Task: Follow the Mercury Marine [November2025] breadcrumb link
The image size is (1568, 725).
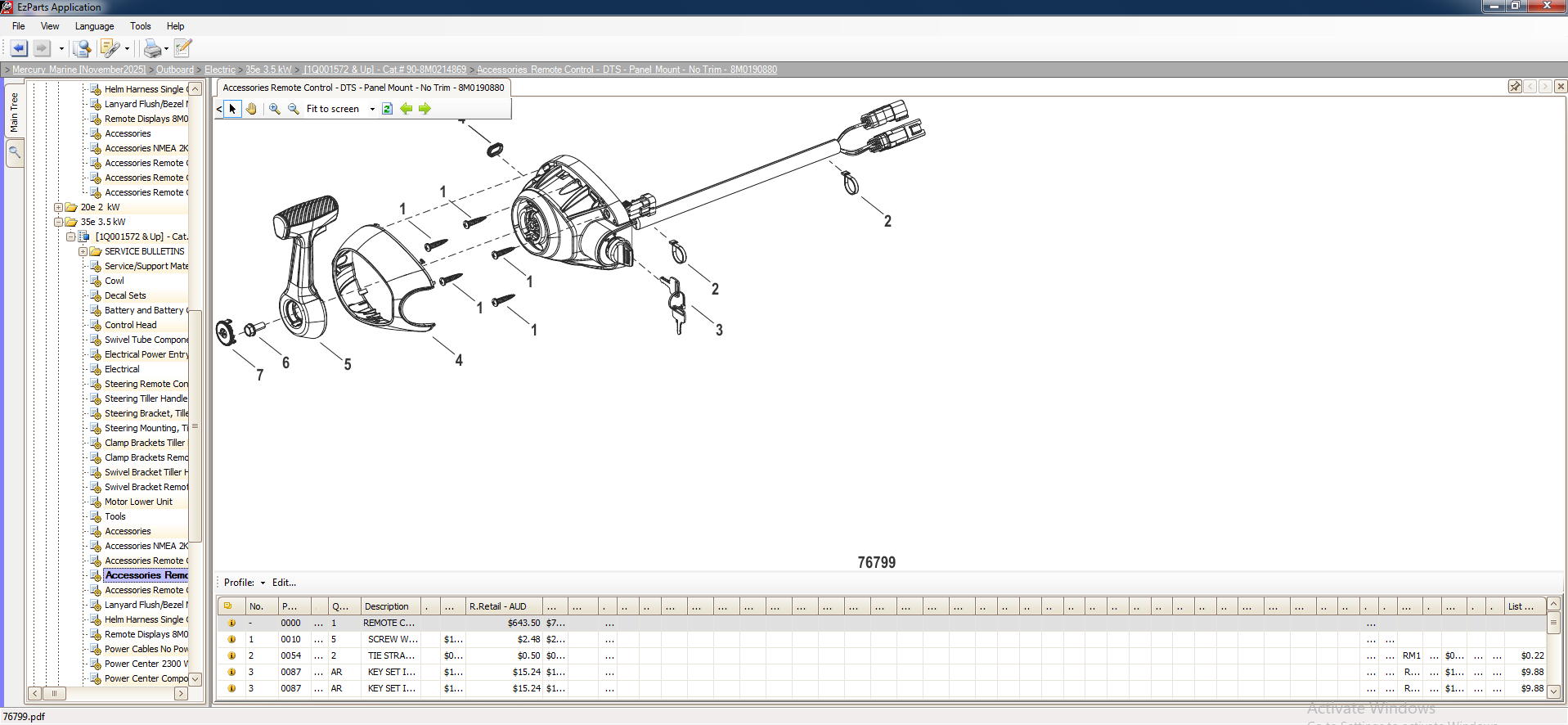Action: click(79, 70)
